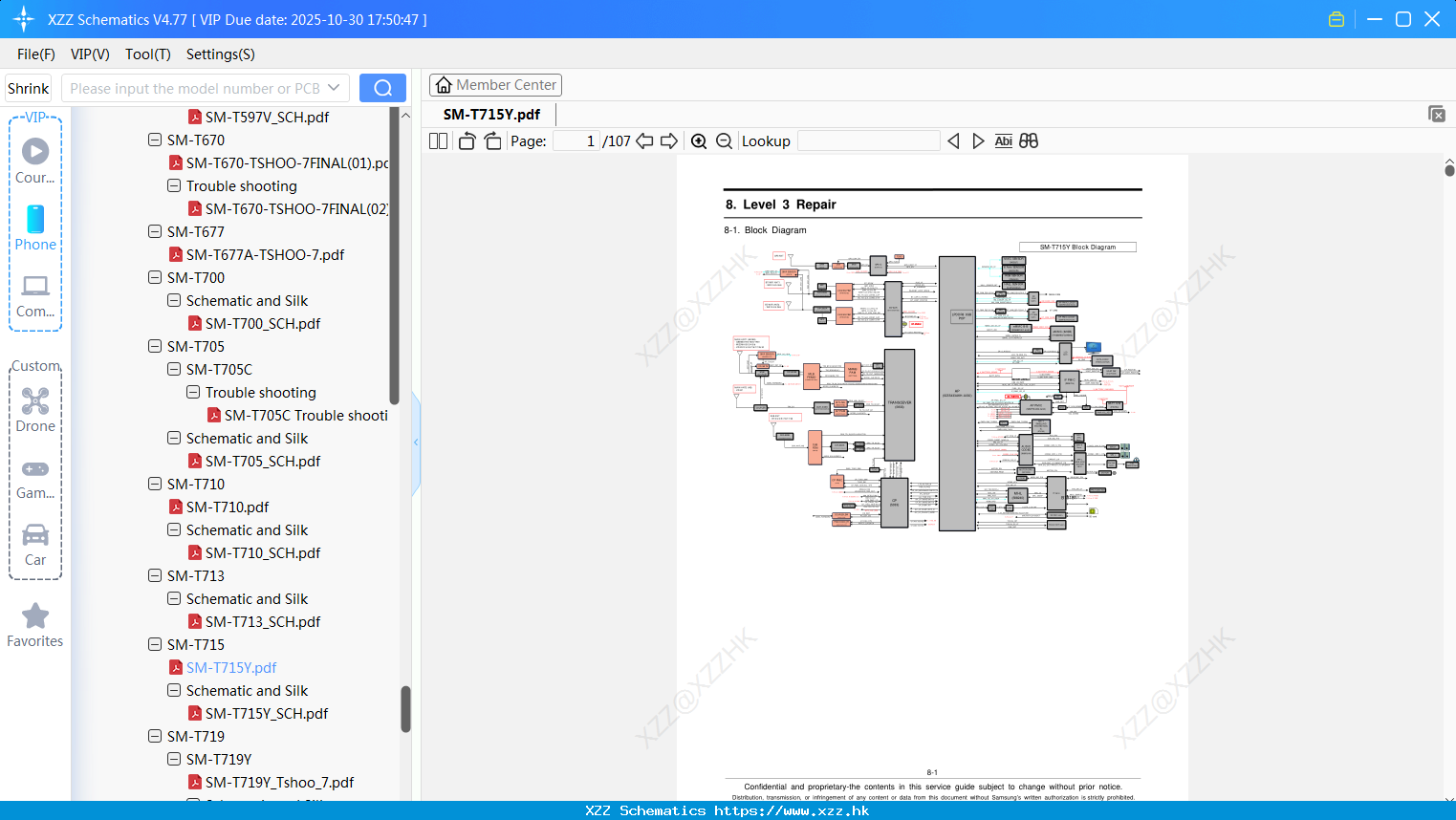This screenshot has width=1456, height=820.
Task: Open the SM-T670-TSHOO-7FINAL(01) pdf file
Action: [x=278, y=162]
